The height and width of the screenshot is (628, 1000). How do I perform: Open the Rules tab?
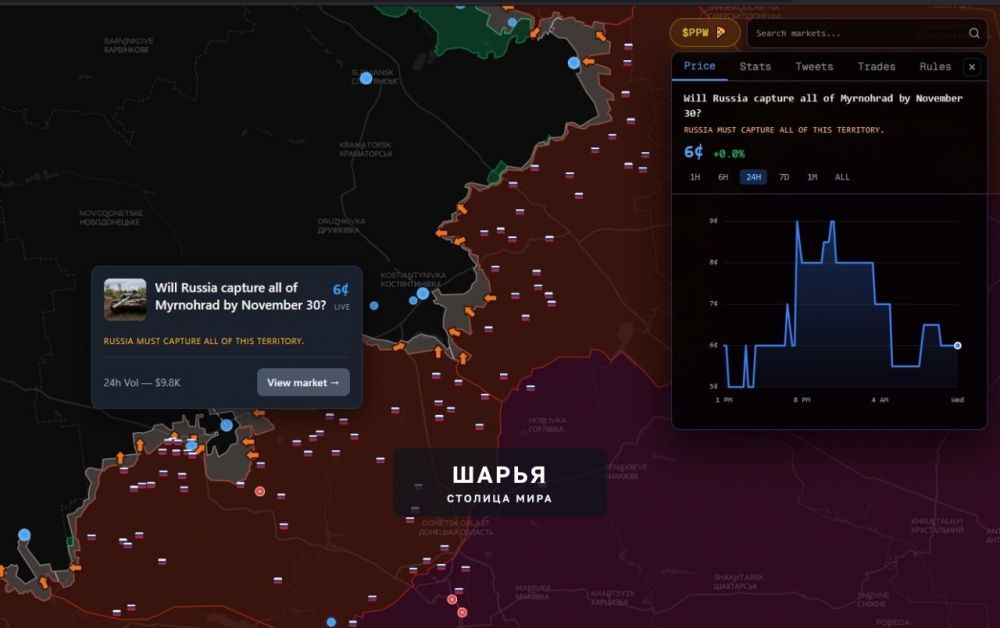pos(935,67)
